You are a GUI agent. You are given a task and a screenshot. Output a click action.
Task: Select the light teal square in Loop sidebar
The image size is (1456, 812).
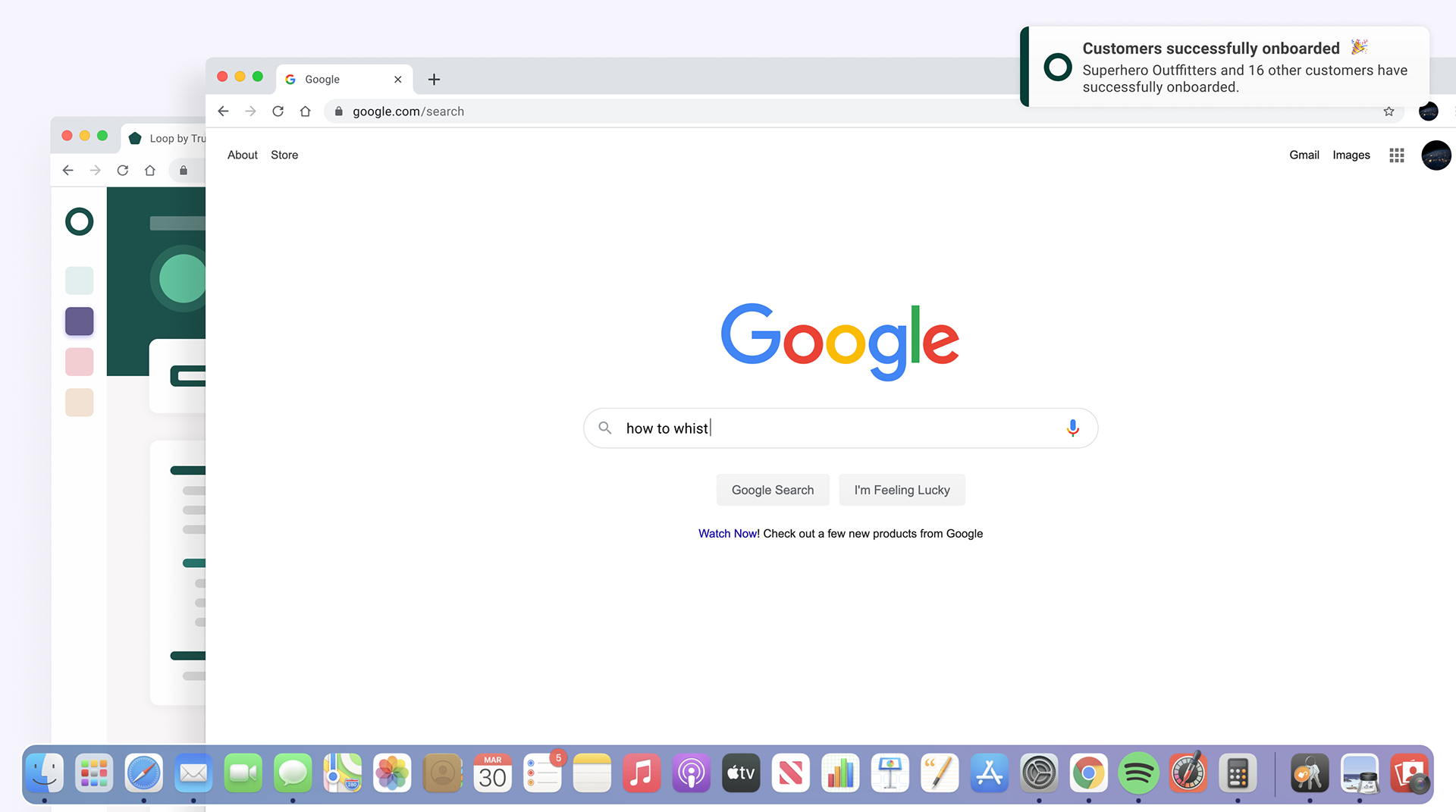click(80, 281)
